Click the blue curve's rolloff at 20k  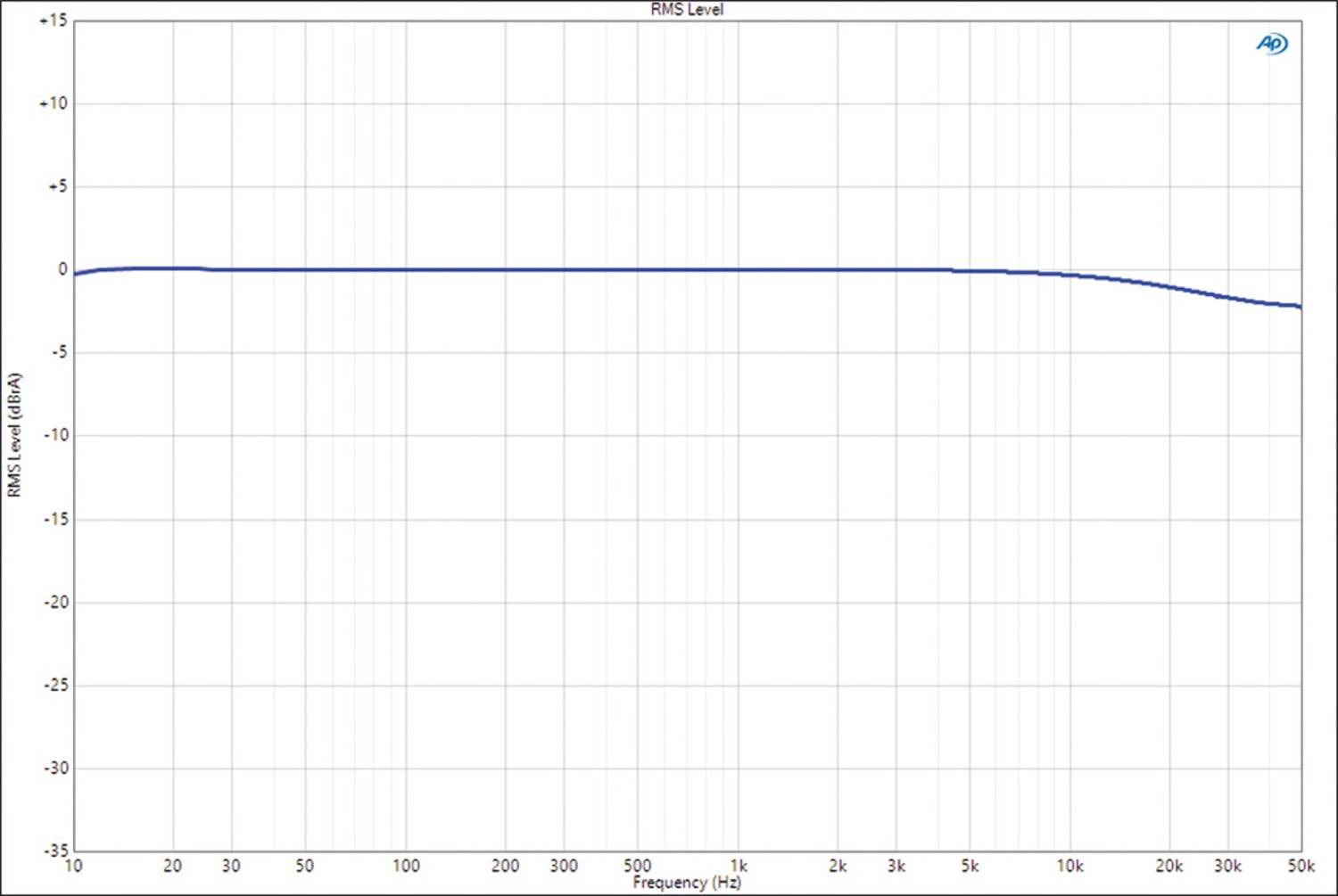(x=1169, y=287)
